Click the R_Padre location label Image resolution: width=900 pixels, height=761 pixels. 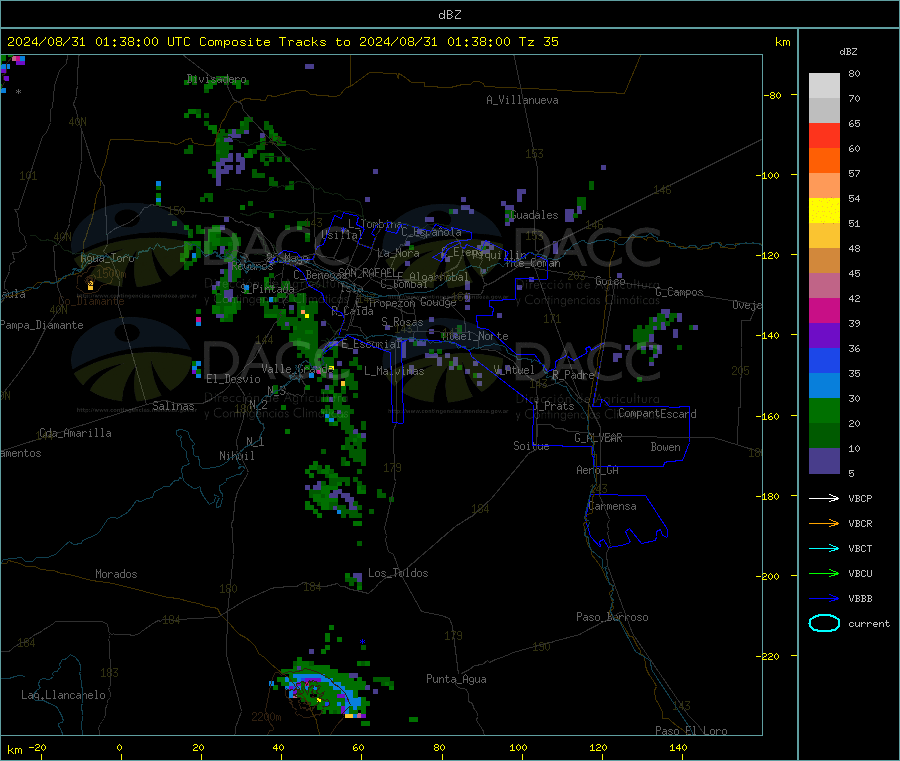(x=573, y=375)
